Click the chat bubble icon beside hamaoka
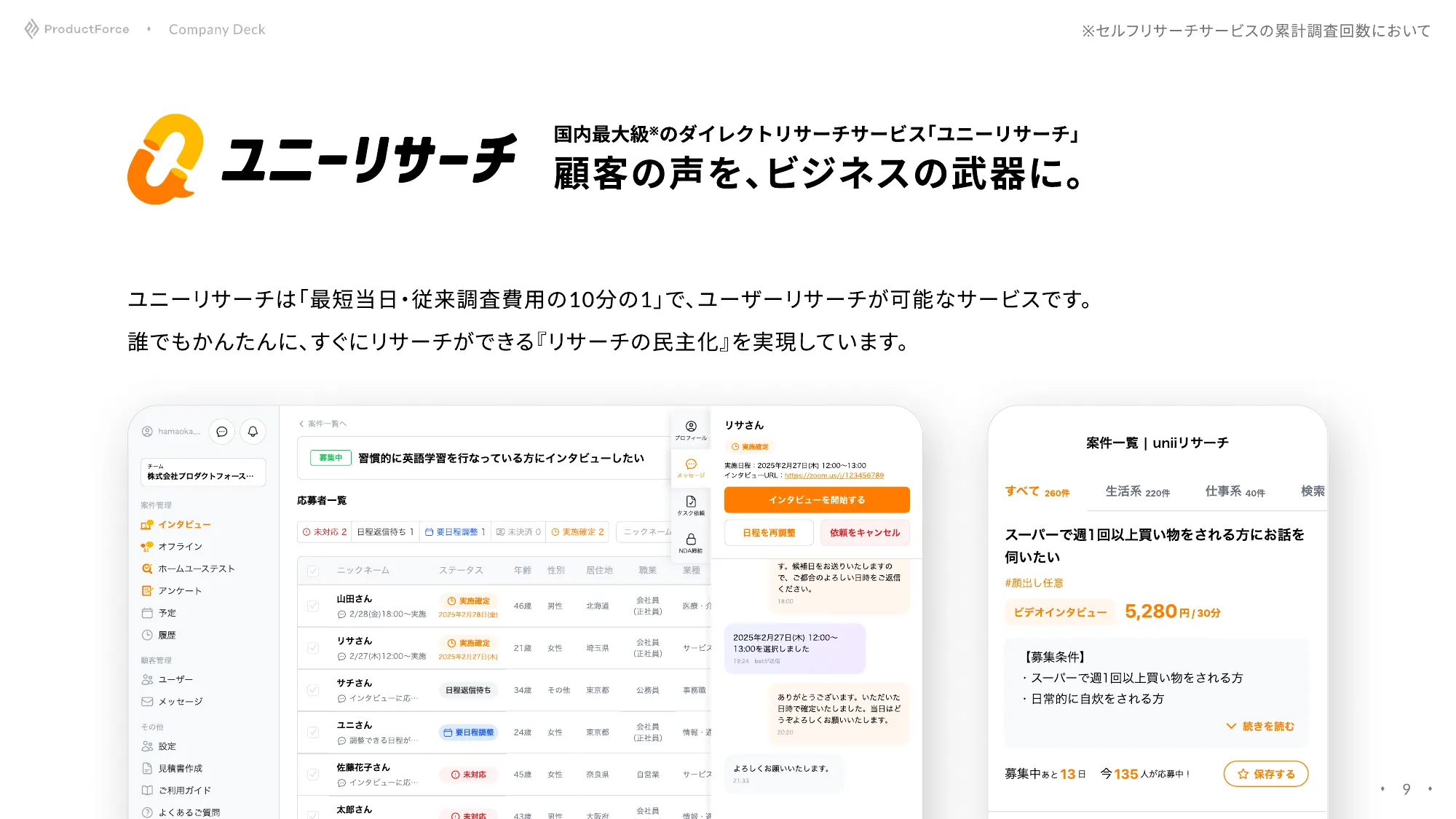The width and height of the screenshot is (1456, 819). [x=222, y=432]
